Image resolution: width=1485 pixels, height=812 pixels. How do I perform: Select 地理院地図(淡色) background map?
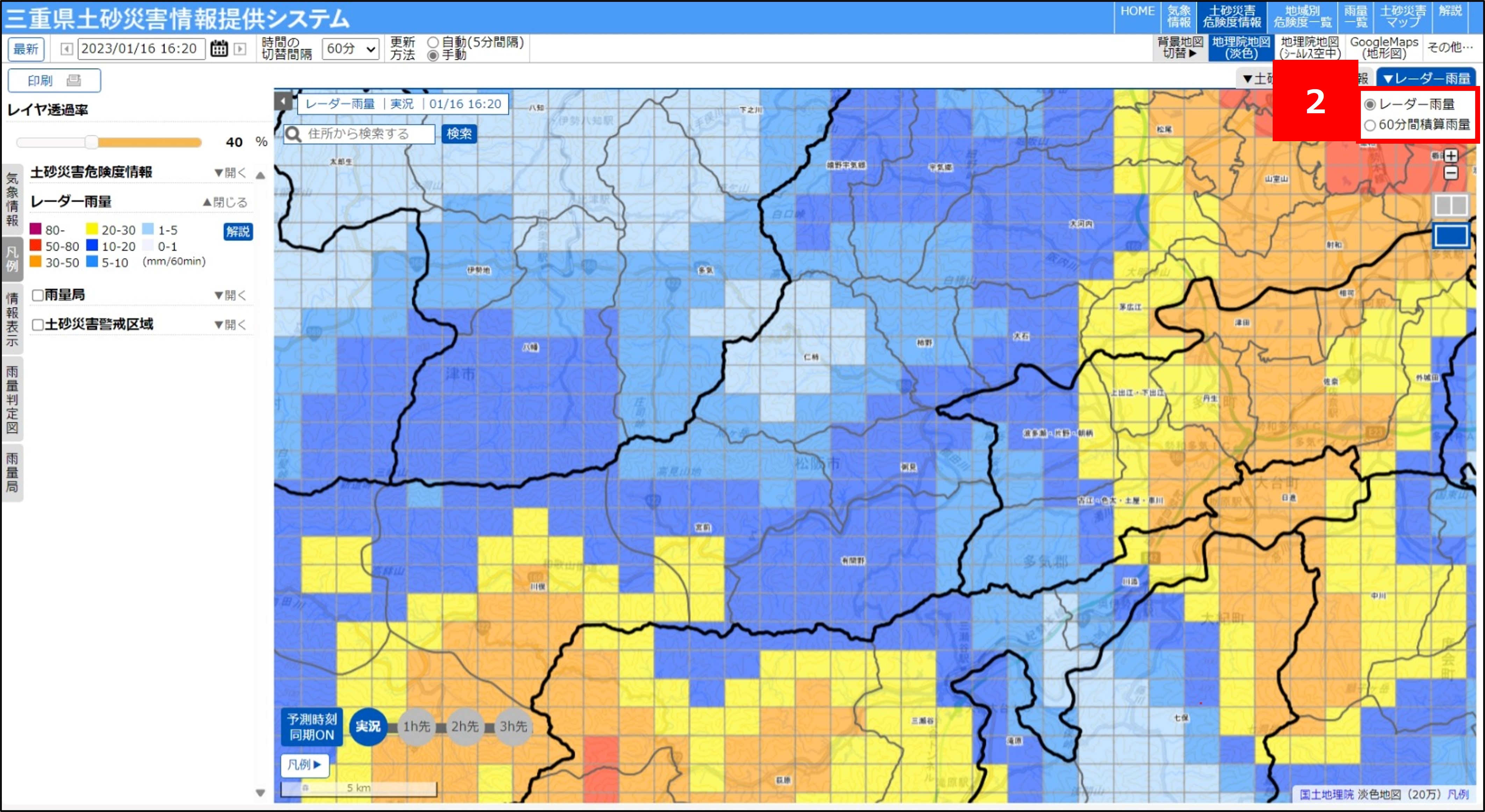click(x=1241, y=48)
